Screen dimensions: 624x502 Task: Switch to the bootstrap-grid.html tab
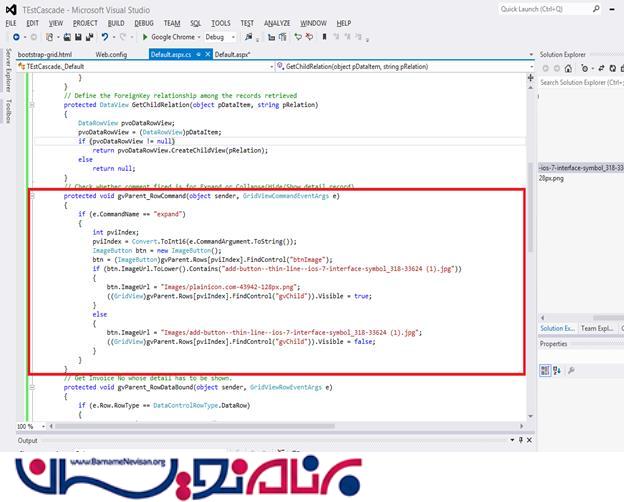tap(45, 53)
